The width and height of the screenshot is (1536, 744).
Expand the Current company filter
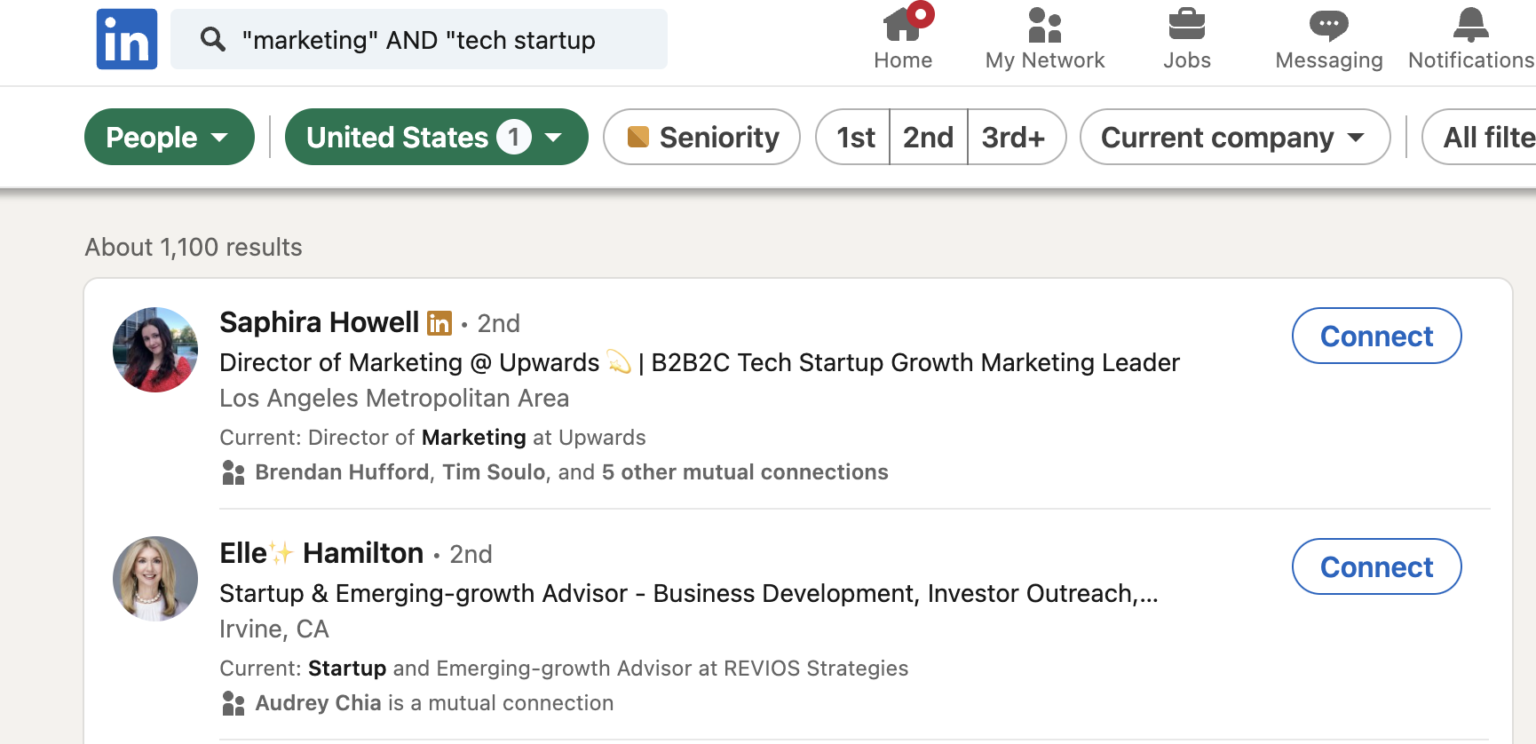[1234, 137]
